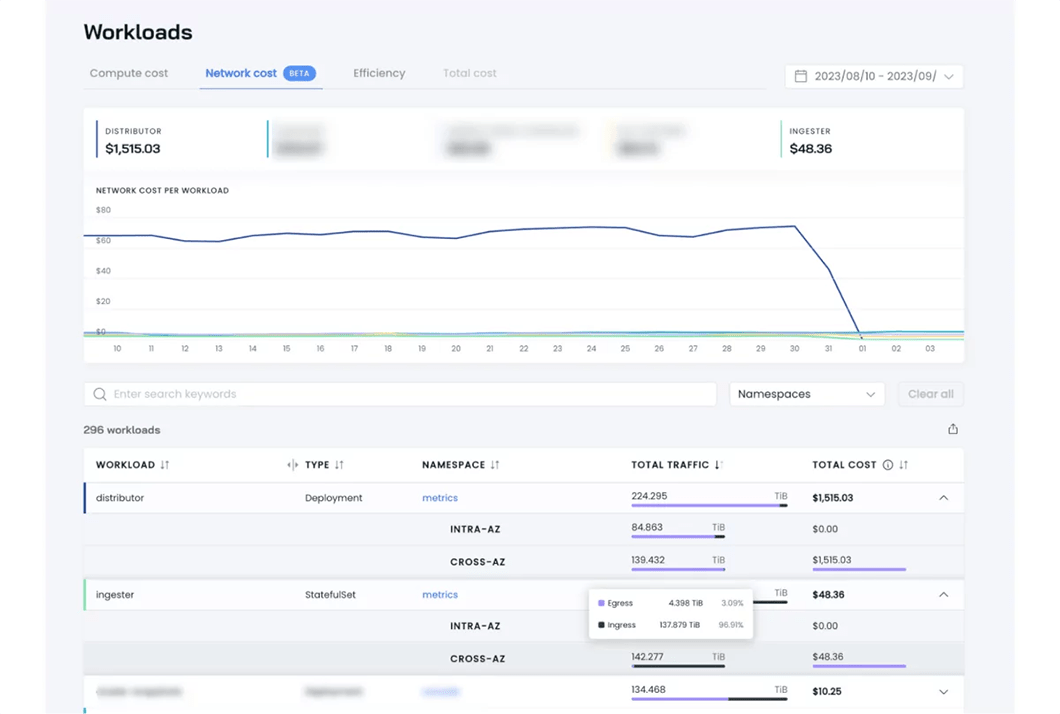Click the Total Cost sort icon
This screenshot has width=1060, height=714.
[904, 465]
